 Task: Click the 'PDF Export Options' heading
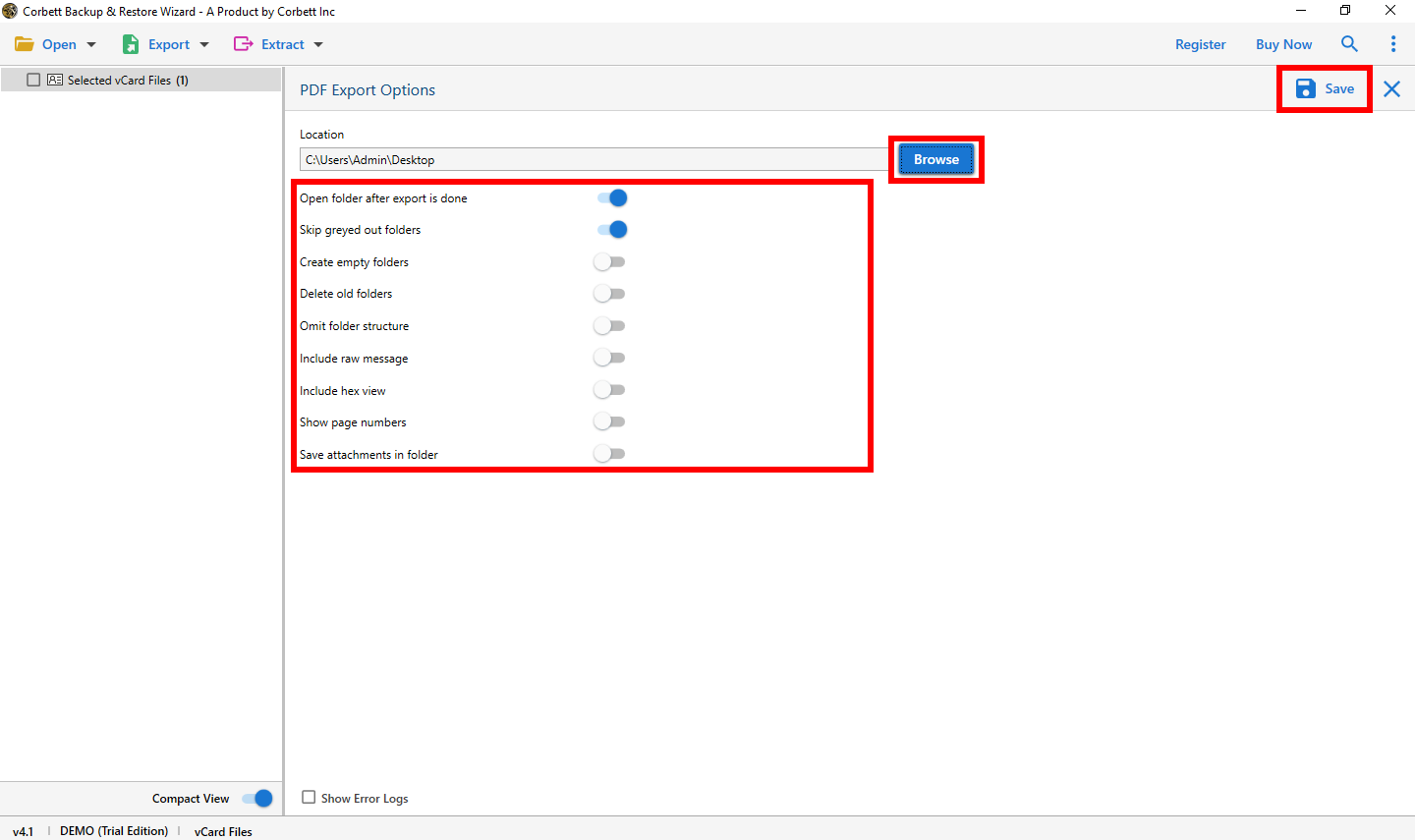368,89
